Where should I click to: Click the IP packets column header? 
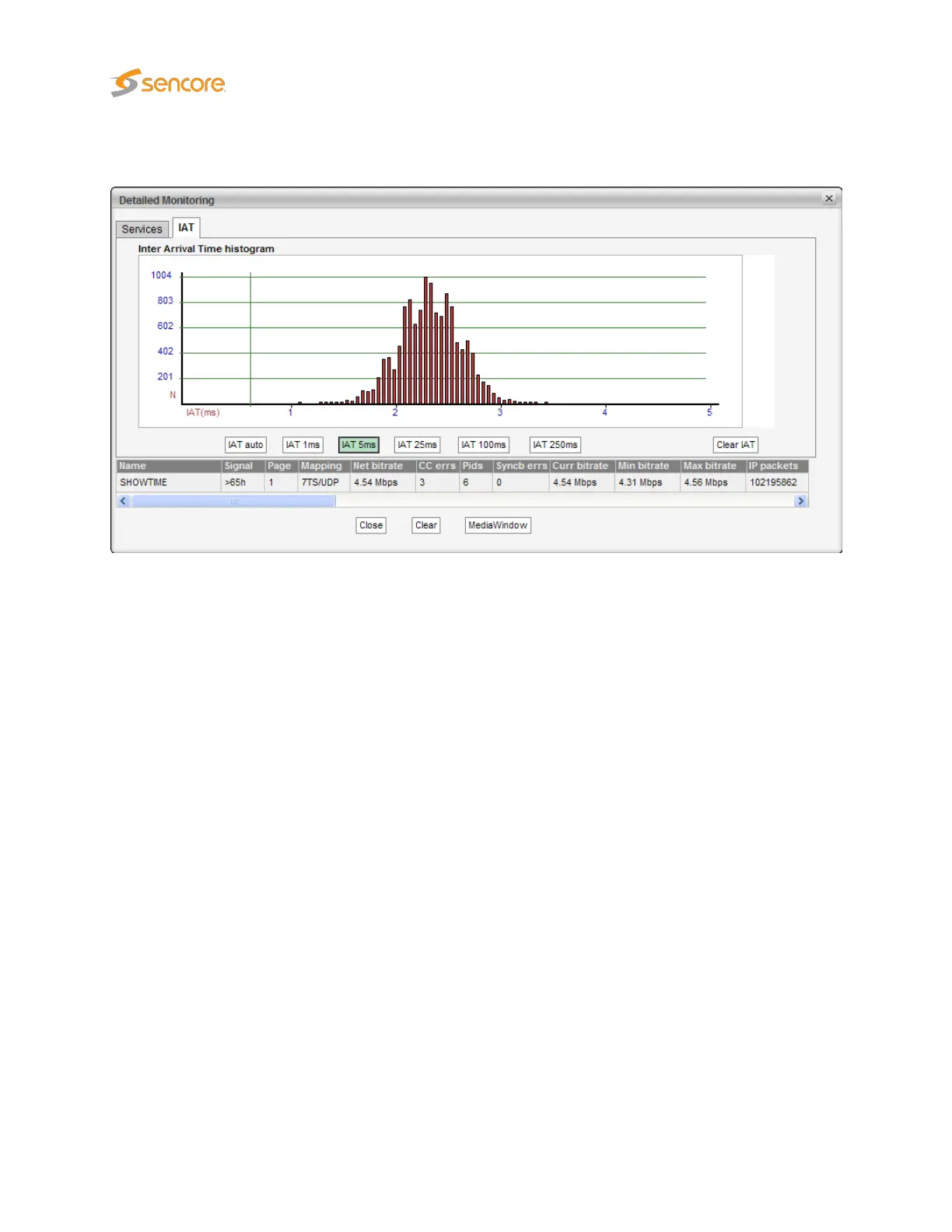click(777, 467)
